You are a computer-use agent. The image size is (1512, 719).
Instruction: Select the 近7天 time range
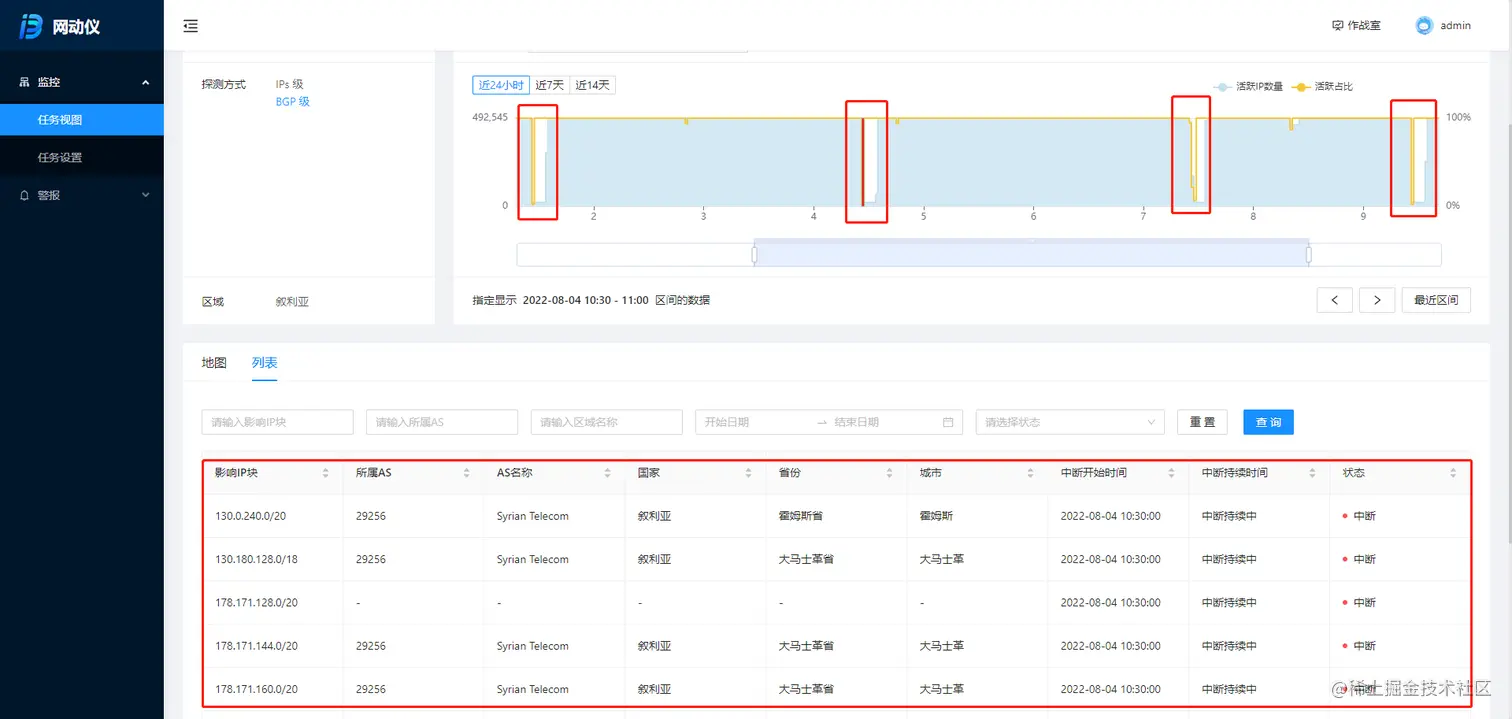click(x=549, y=85)
